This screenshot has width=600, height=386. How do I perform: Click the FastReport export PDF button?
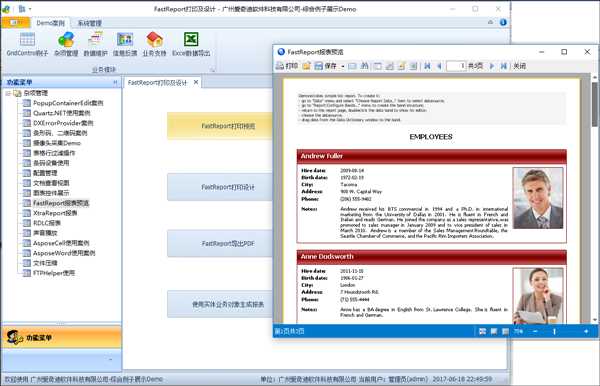click(220, 243)
